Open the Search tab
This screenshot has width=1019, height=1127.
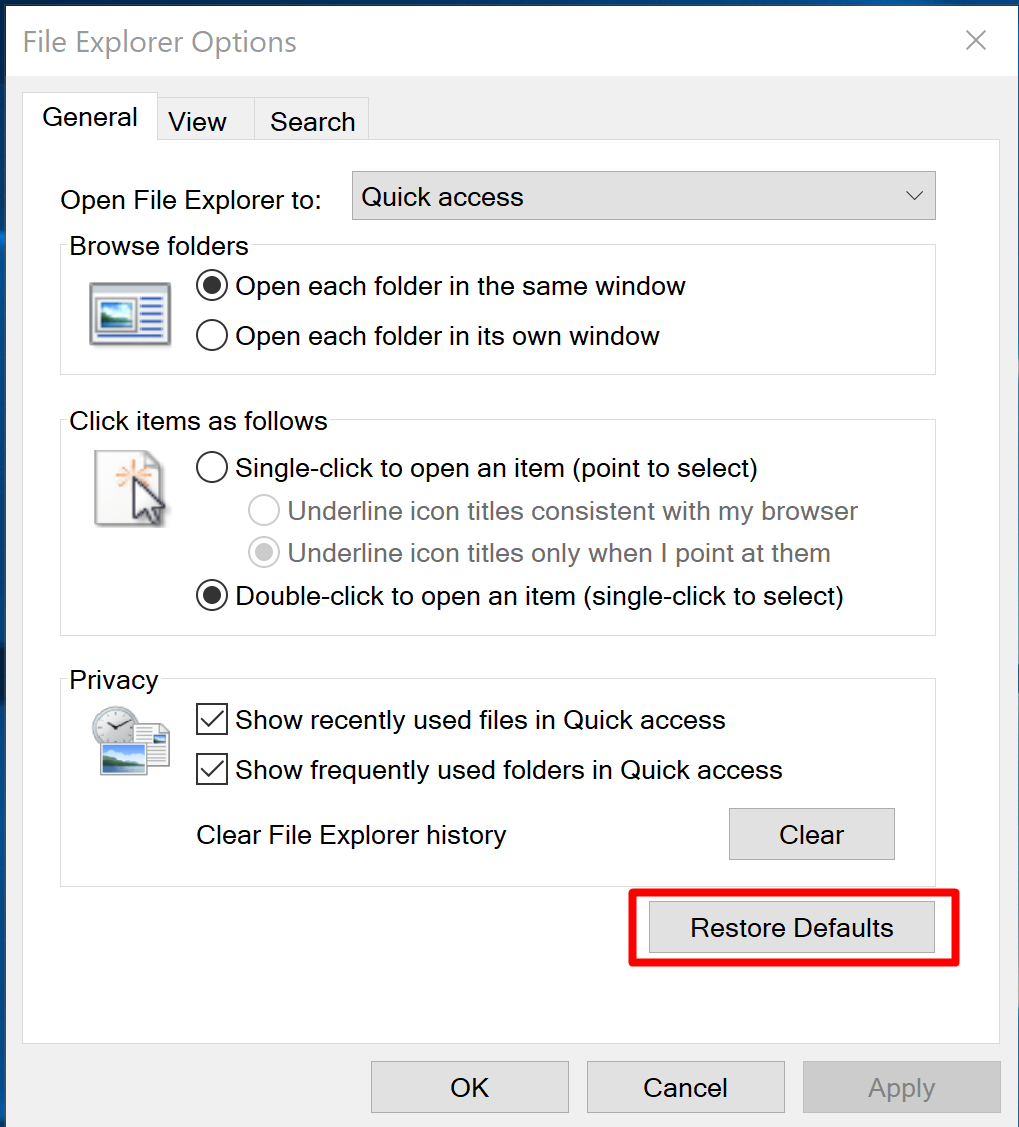tap(311, 120)
